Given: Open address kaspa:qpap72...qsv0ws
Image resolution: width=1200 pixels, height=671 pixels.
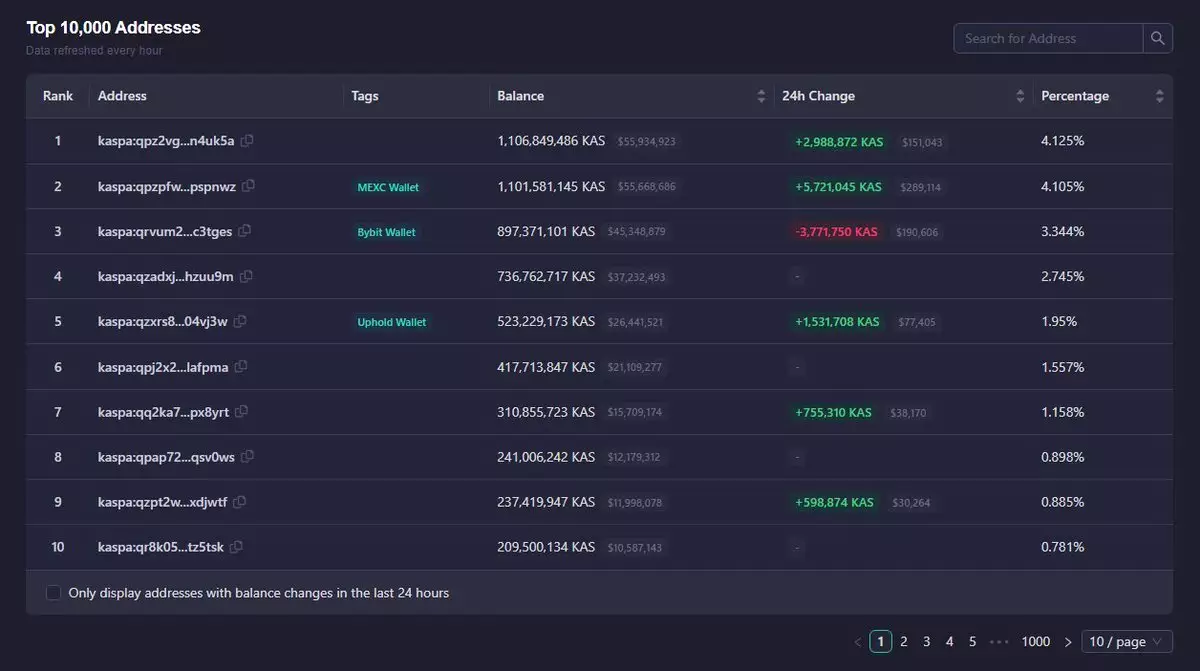Looking at the screenshot, I should click(x=166, y=457).
